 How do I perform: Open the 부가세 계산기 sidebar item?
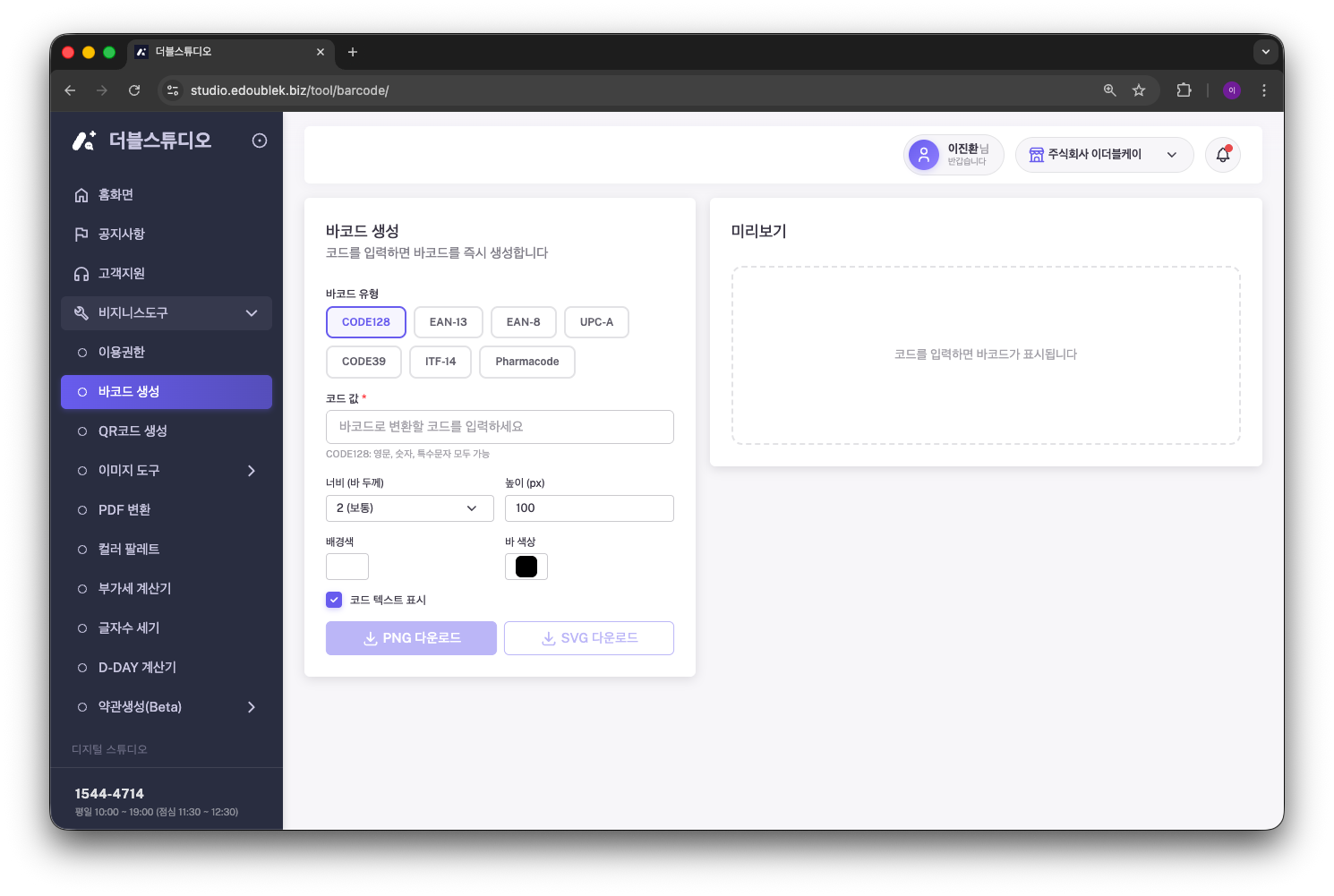pos(167,589)
